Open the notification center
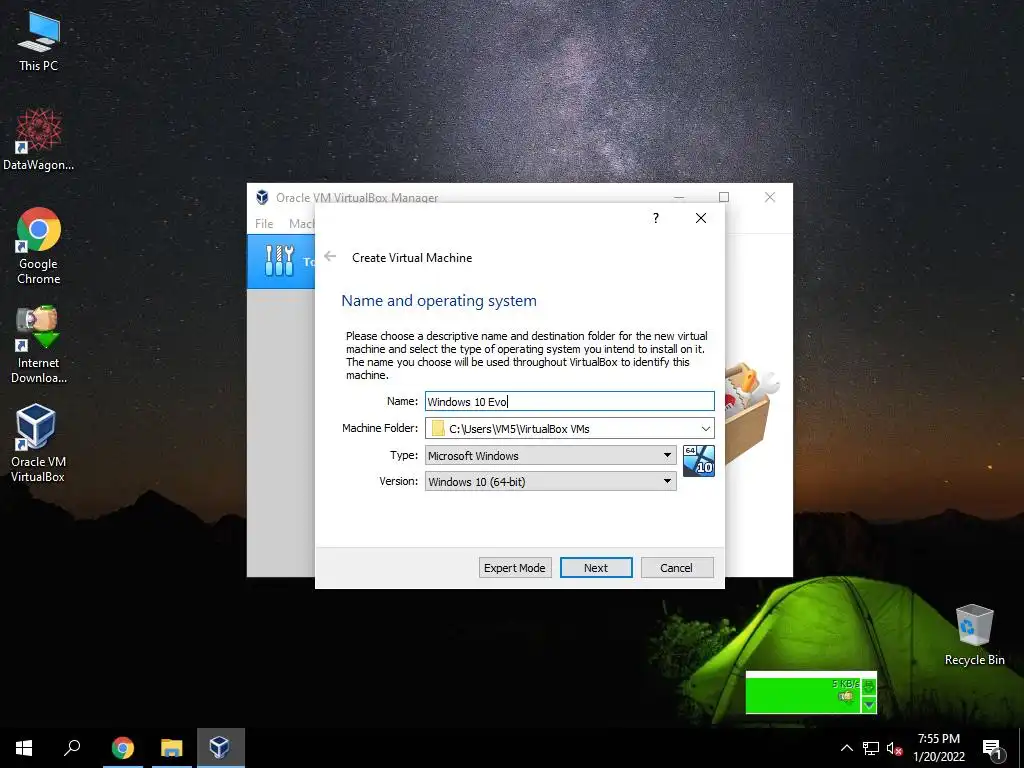This screenshot has width=1024, height=768. point(992,748)
